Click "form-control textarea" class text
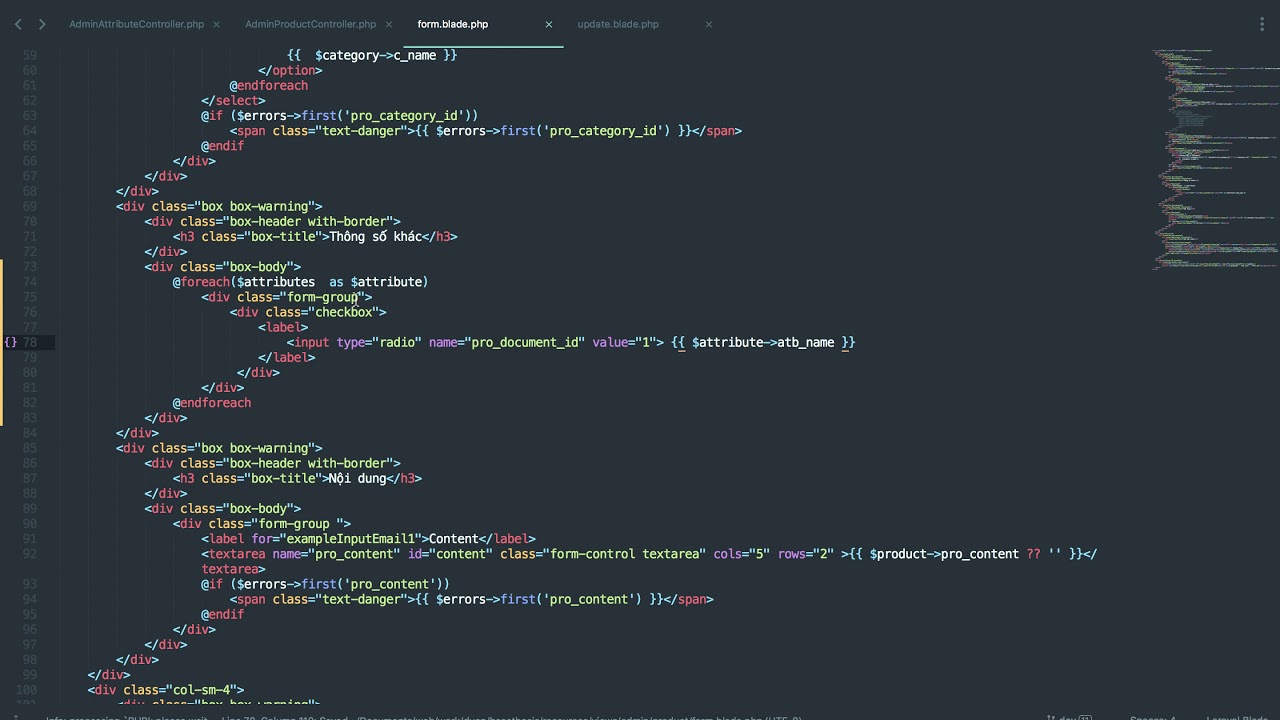Image resolution: width=1280 pixels, height=720 pixels. pyautogui.click(x=628, y=554)
